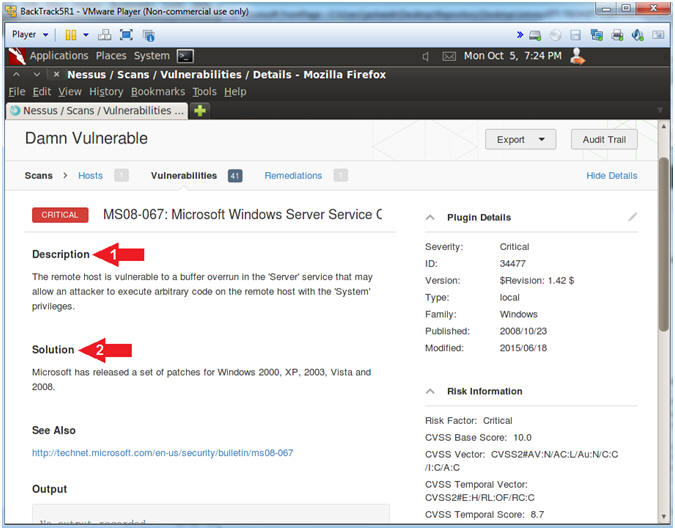
Task: Click the mail envelope panel icon
Action: click(449, 56)
